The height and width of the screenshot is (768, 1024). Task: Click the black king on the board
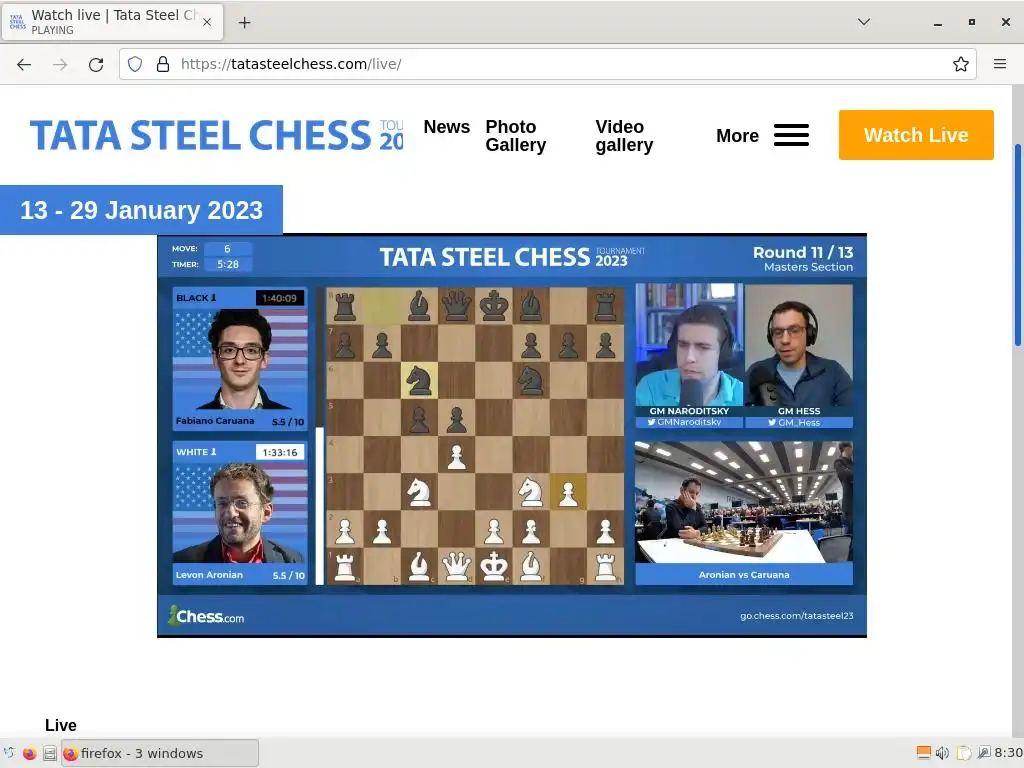point(494,306)
